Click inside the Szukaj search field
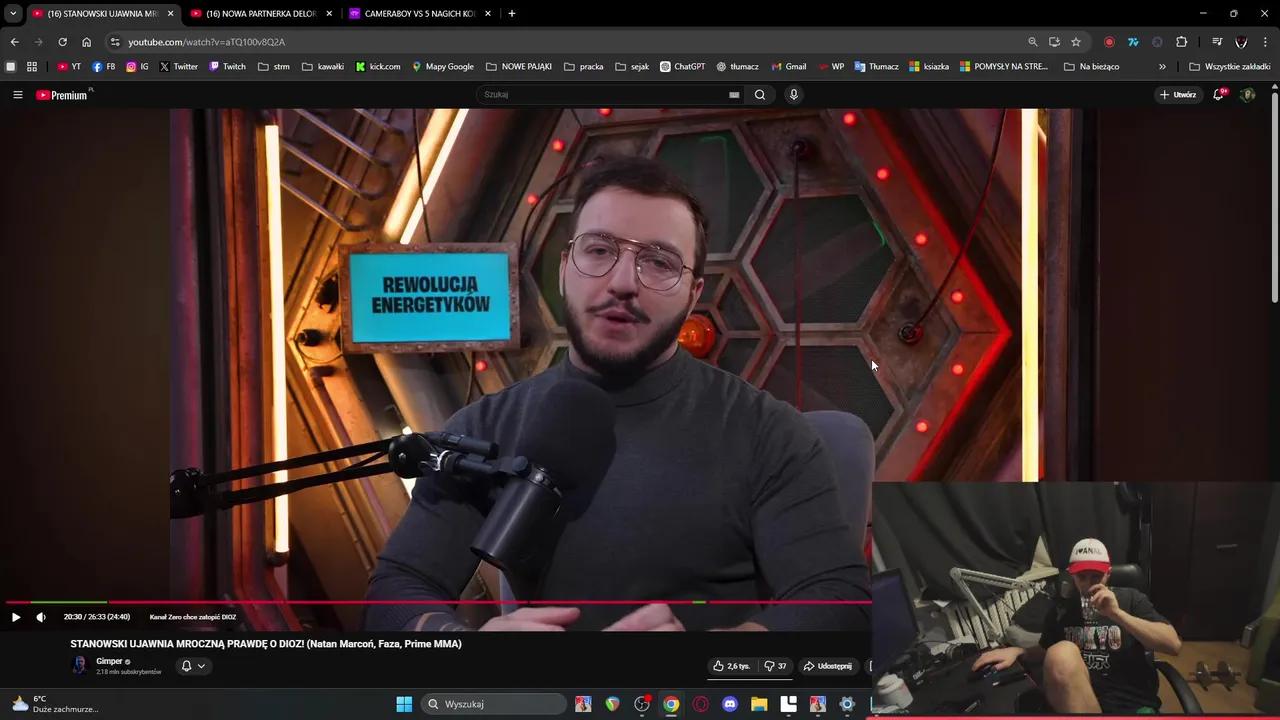Screen dimensions: 1280x720 coord(600,94)
